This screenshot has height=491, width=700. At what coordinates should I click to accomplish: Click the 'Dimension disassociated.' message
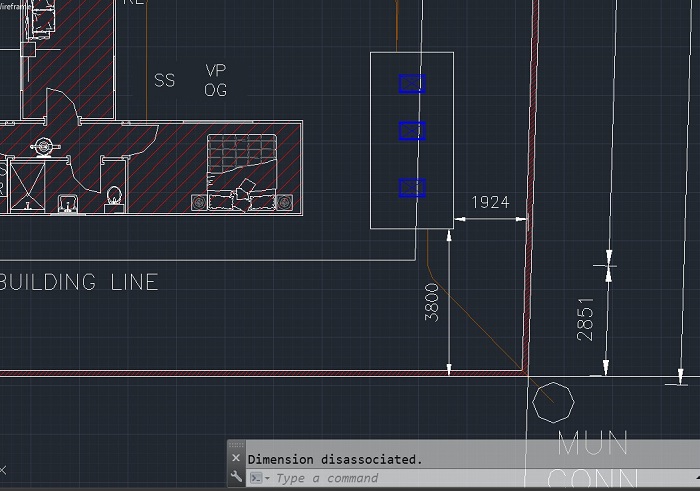(335, 459)
